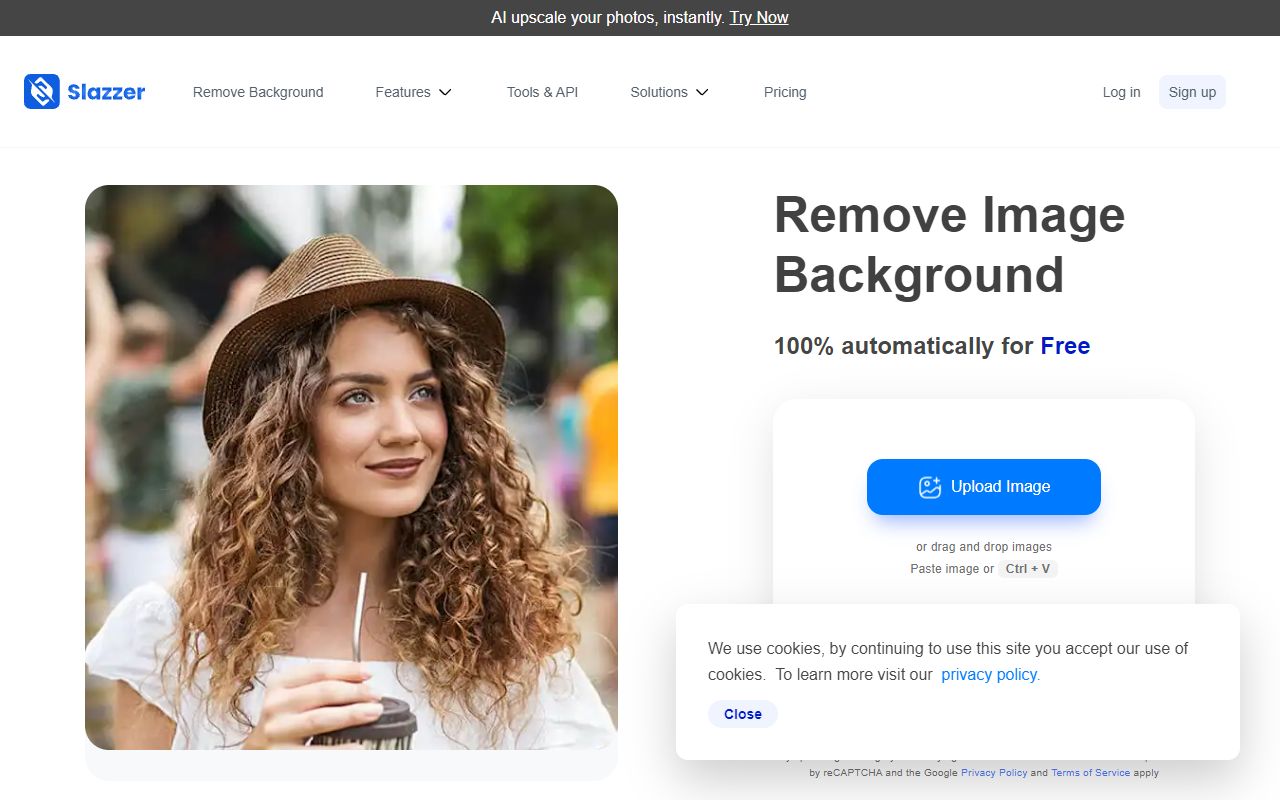Screen dimensions: 1280x800
Task: Open the Features menu label
Action: point(403,92)
